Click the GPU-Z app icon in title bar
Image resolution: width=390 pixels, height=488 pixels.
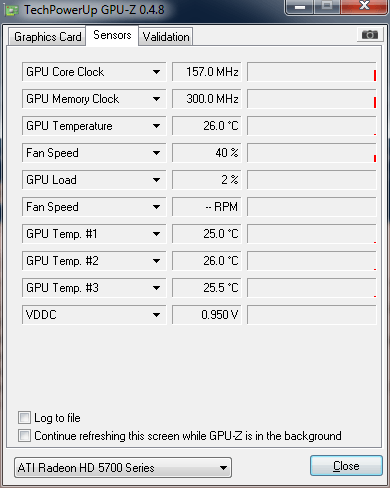(x=12, y=11)
